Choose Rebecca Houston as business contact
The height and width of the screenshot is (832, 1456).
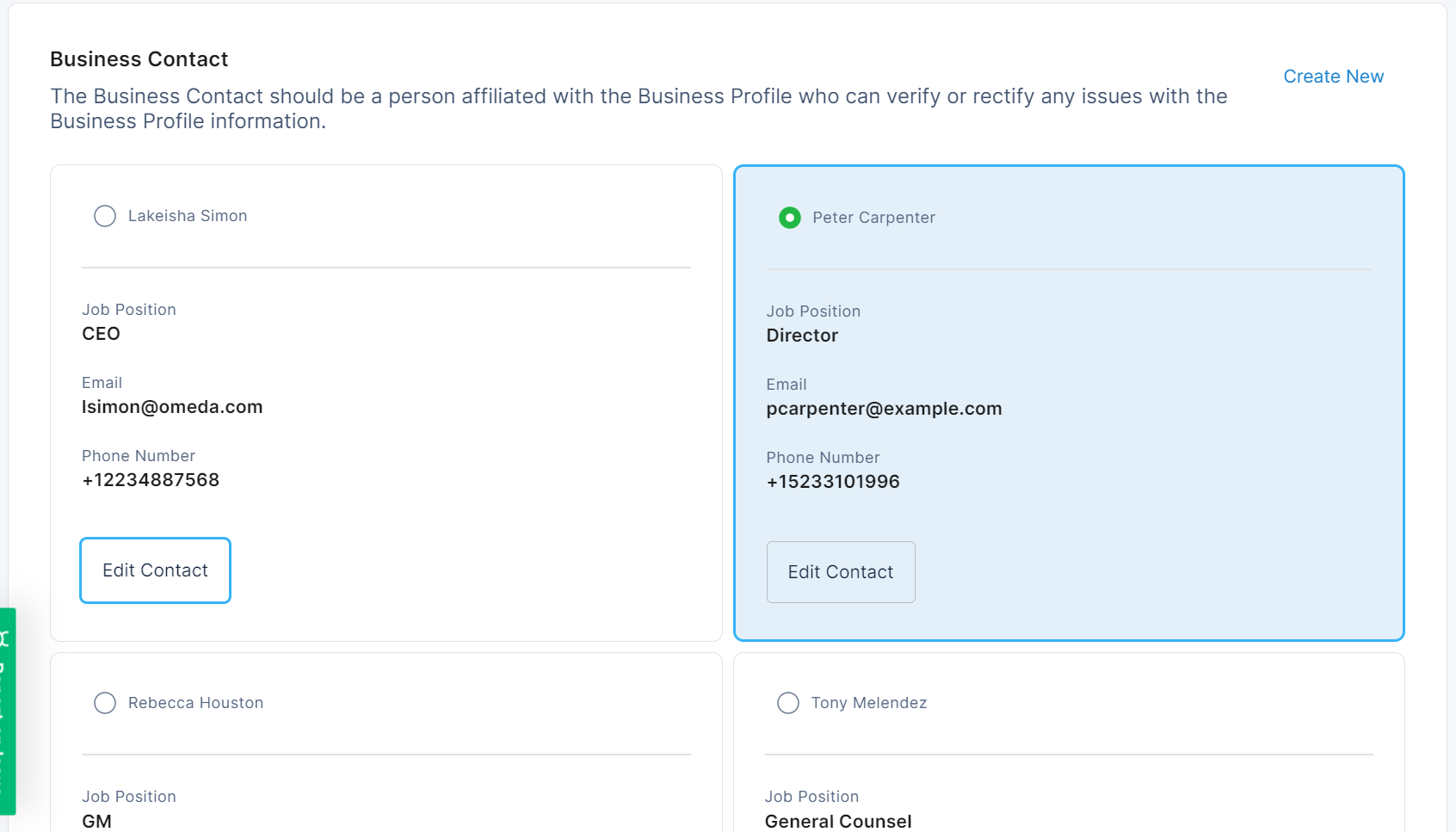[105, 703]
